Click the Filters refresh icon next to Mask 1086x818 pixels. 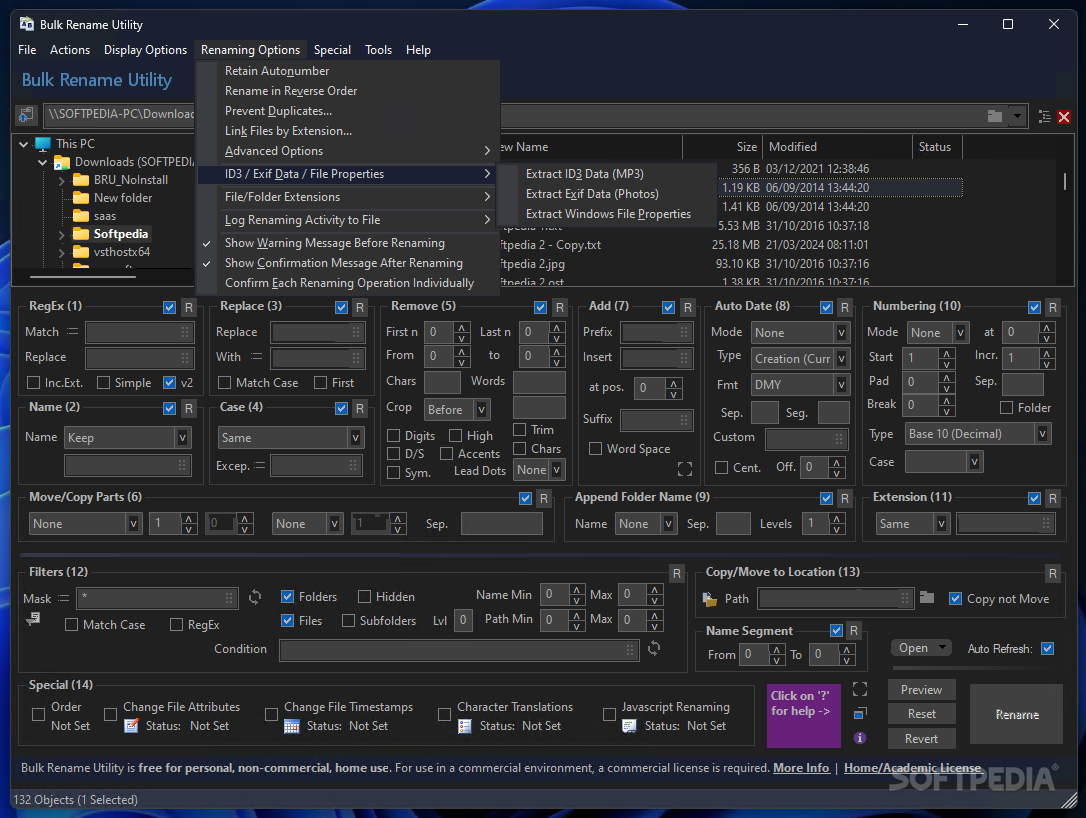(255, 596)
